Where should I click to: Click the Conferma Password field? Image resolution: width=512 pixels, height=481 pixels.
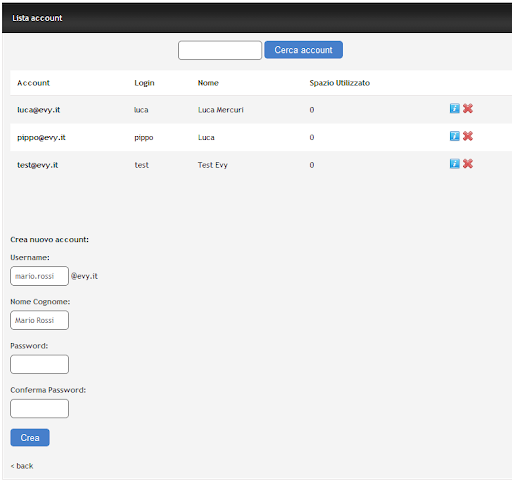(x=39, y=408)
